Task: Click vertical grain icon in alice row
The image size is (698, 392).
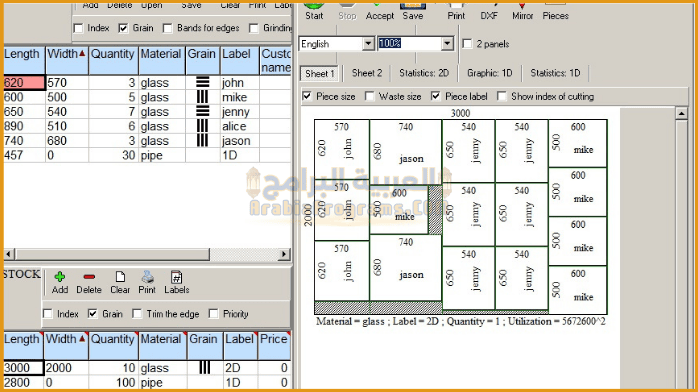Action: (x=203, y=126)
